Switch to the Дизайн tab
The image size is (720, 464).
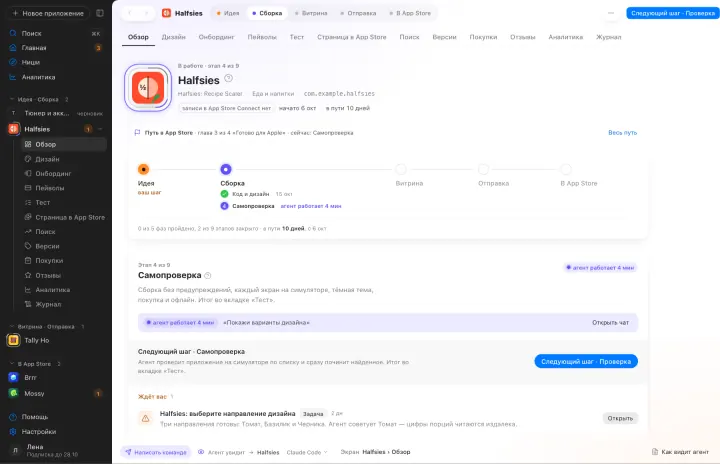pos(174,37)
